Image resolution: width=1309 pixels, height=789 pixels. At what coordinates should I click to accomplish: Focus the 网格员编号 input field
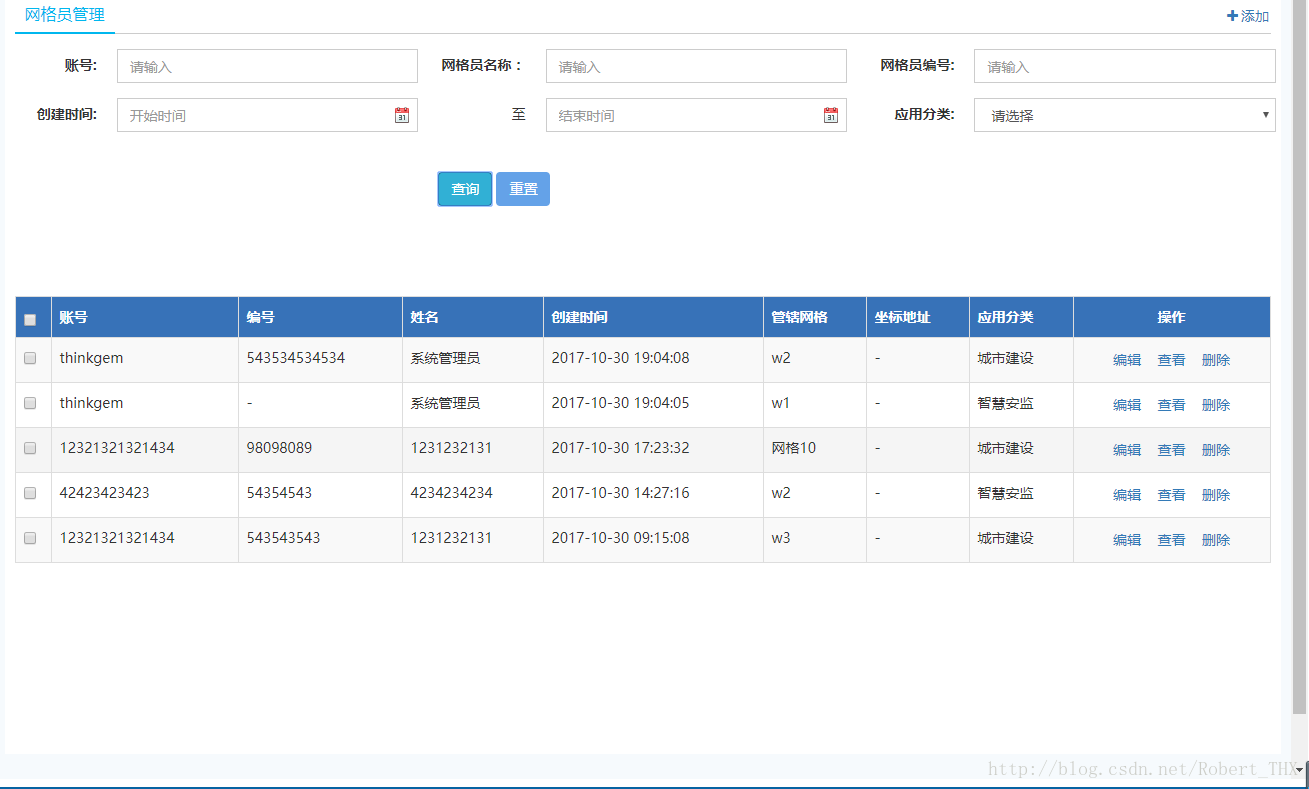tap(1125, 66)
